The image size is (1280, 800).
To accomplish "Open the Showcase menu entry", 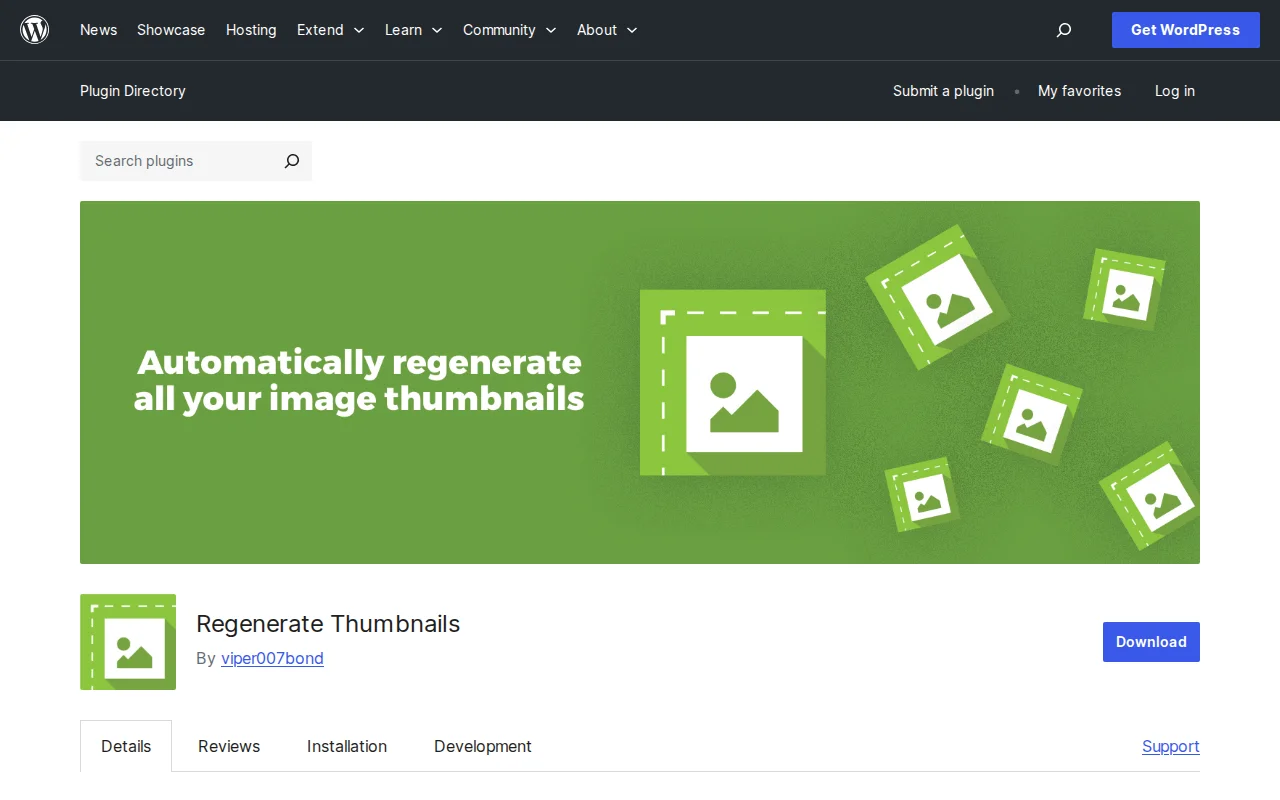I will click(170, 30).
